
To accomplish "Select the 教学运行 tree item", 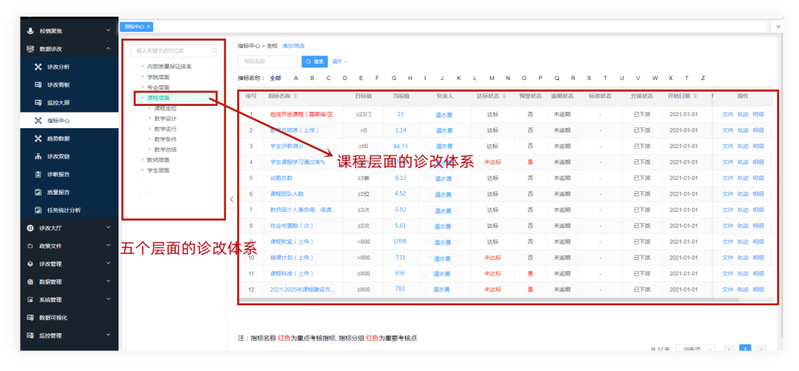I will click(x=166, y=129).
